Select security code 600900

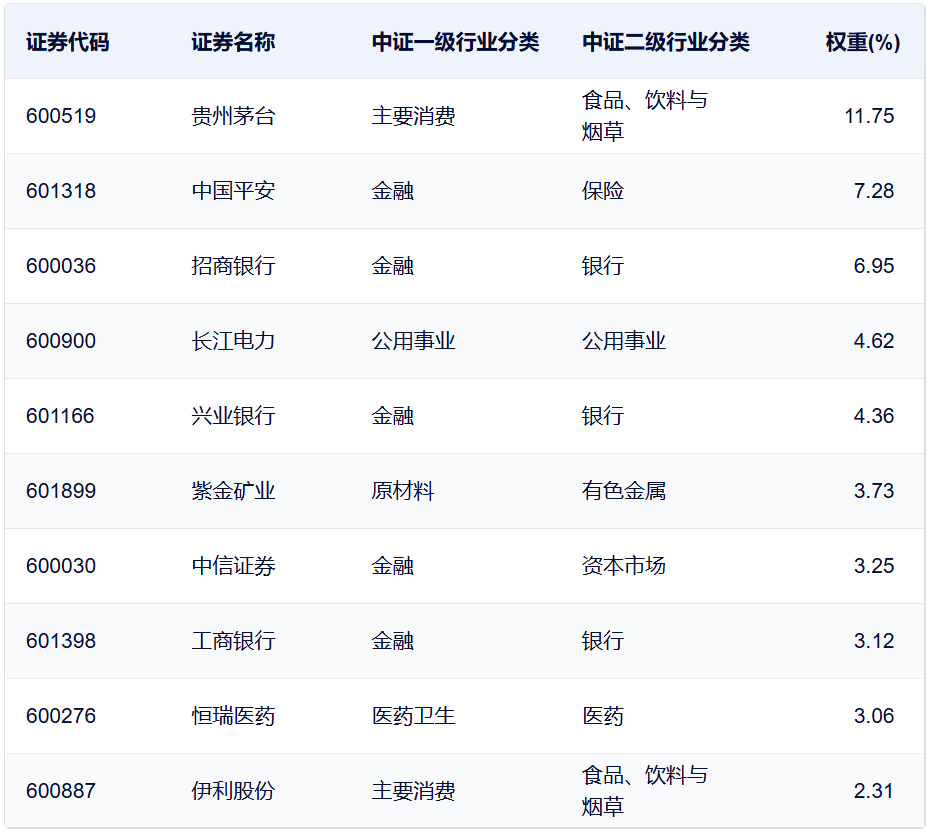(61, 341)
